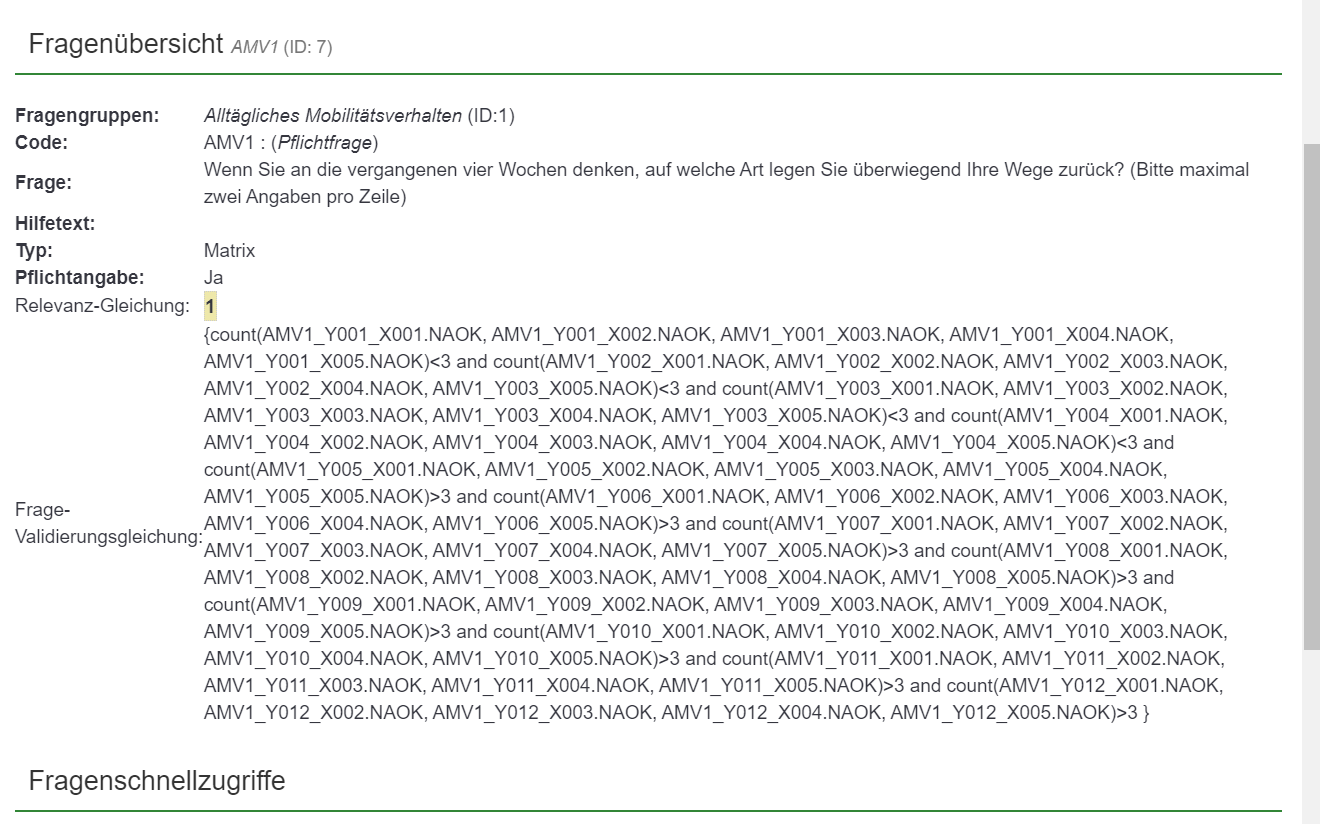Click the Frage label
Viewport: 1320px width, 824px height.
(43, 183)
